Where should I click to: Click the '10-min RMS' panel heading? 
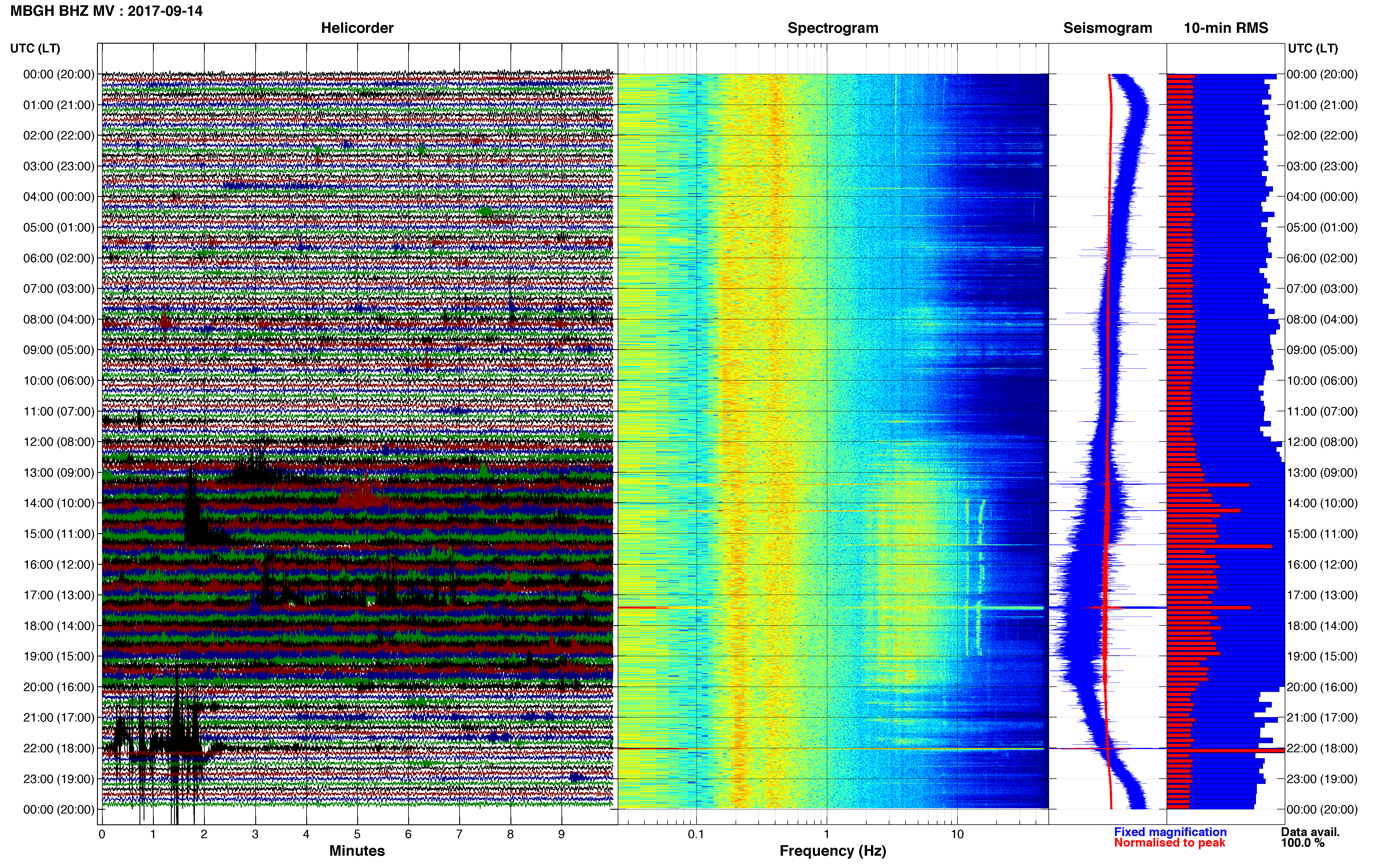coord(1226,28)
